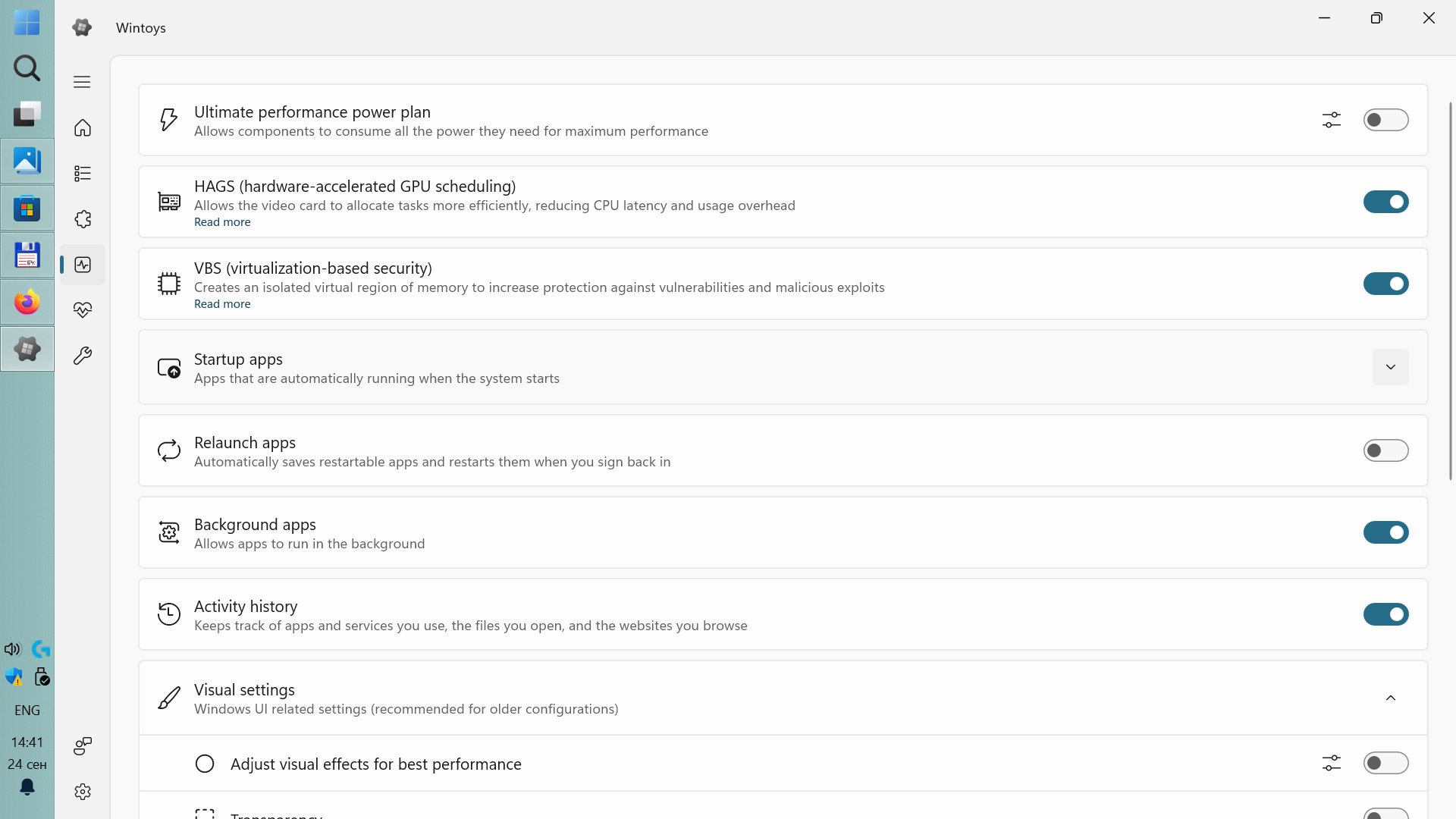Screen dimensions: 1456x819
Task: Click Read more under HAGS description
Action: tap(222, 222)
